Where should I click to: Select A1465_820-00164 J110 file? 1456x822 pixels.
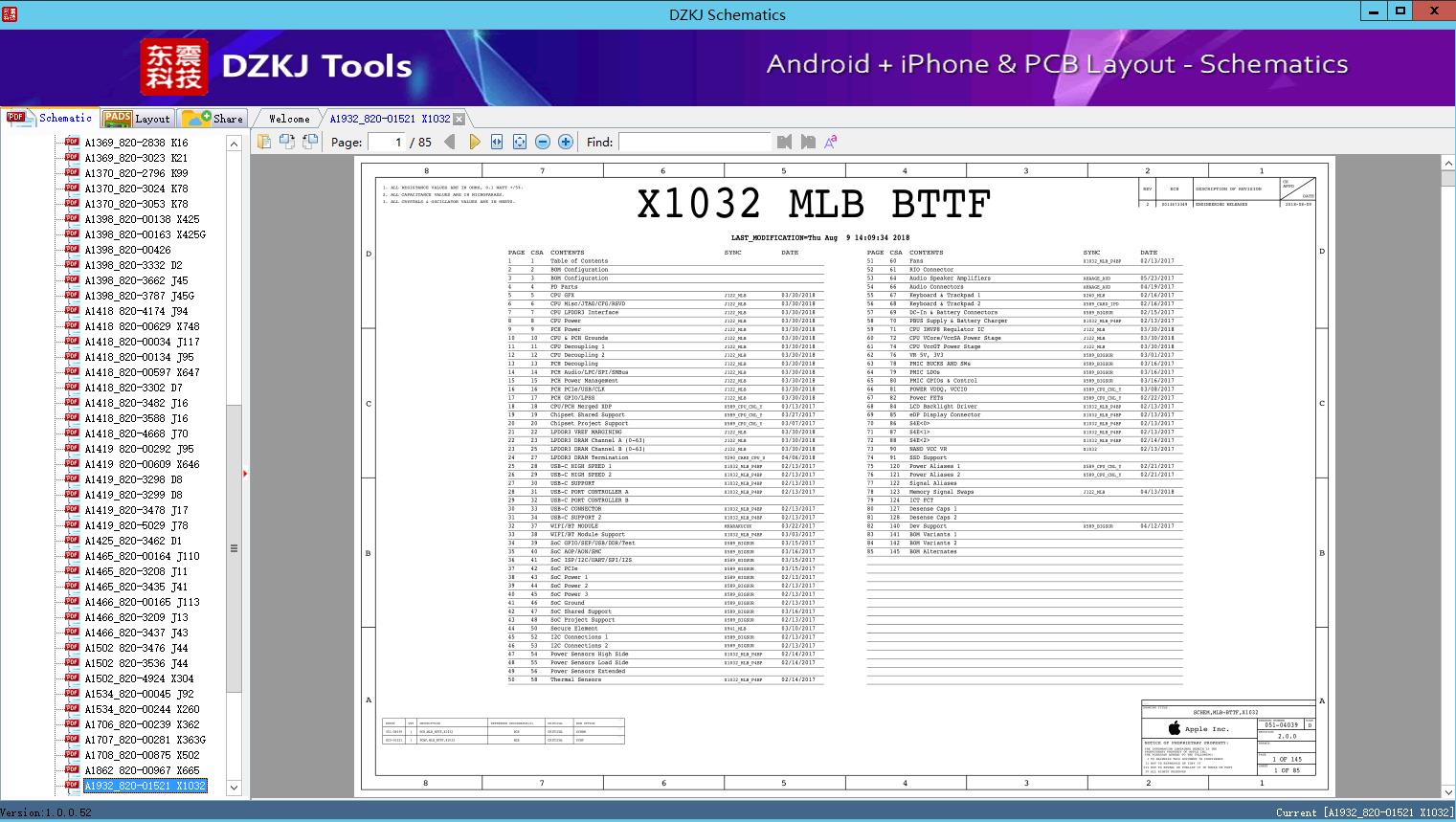tap(142, 556)
